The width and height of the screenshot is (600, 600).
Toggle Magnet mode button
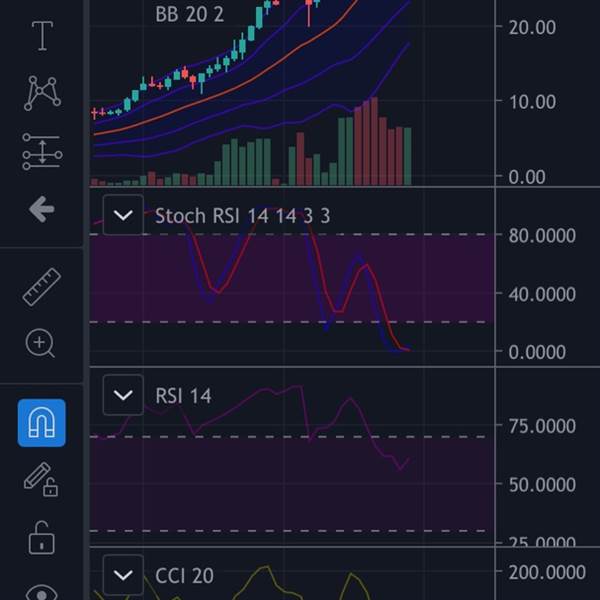pyautogui.click(x=41, y=423)
